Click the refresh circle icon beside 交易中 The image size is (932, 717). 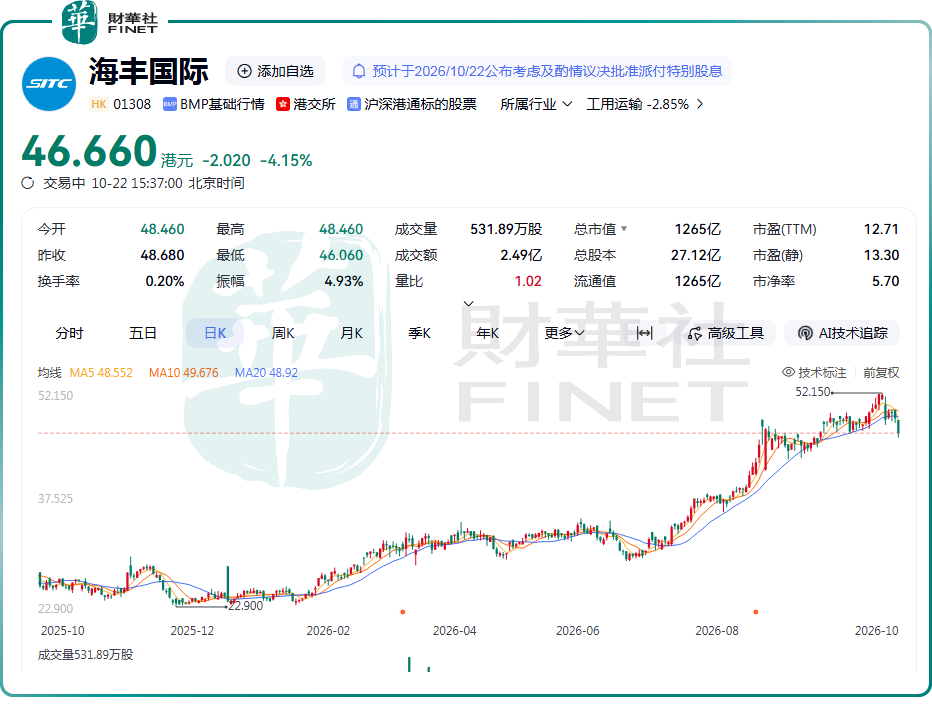coord(28,183)
